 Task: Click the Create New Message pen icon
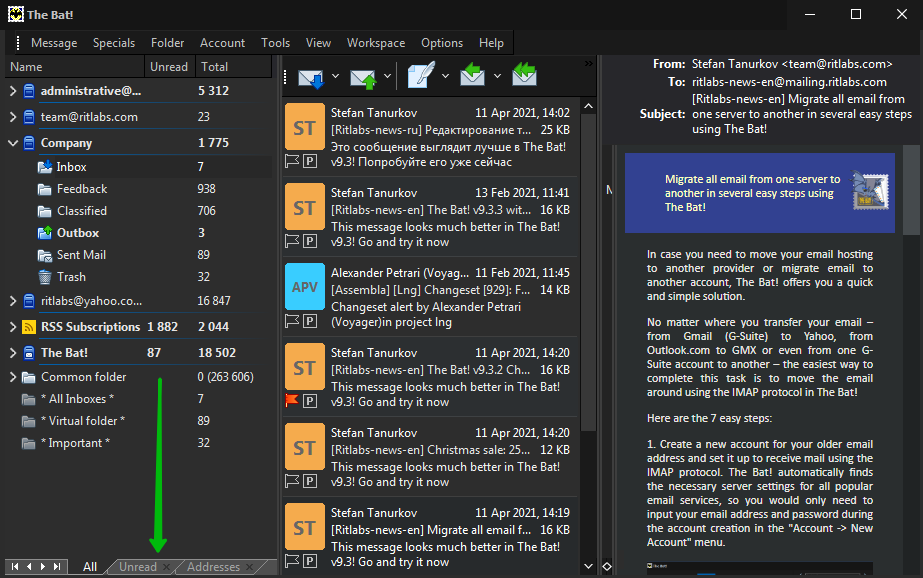(421, 75)
